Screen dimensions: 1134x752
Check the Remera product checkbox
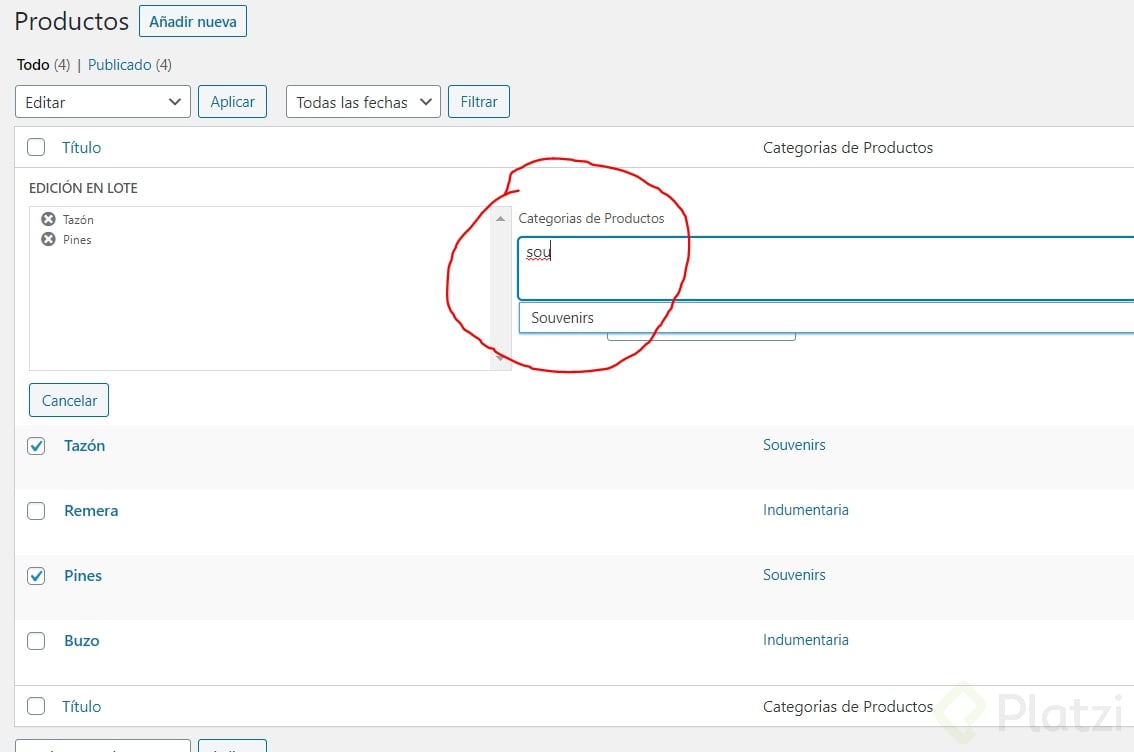coord(36,511)
